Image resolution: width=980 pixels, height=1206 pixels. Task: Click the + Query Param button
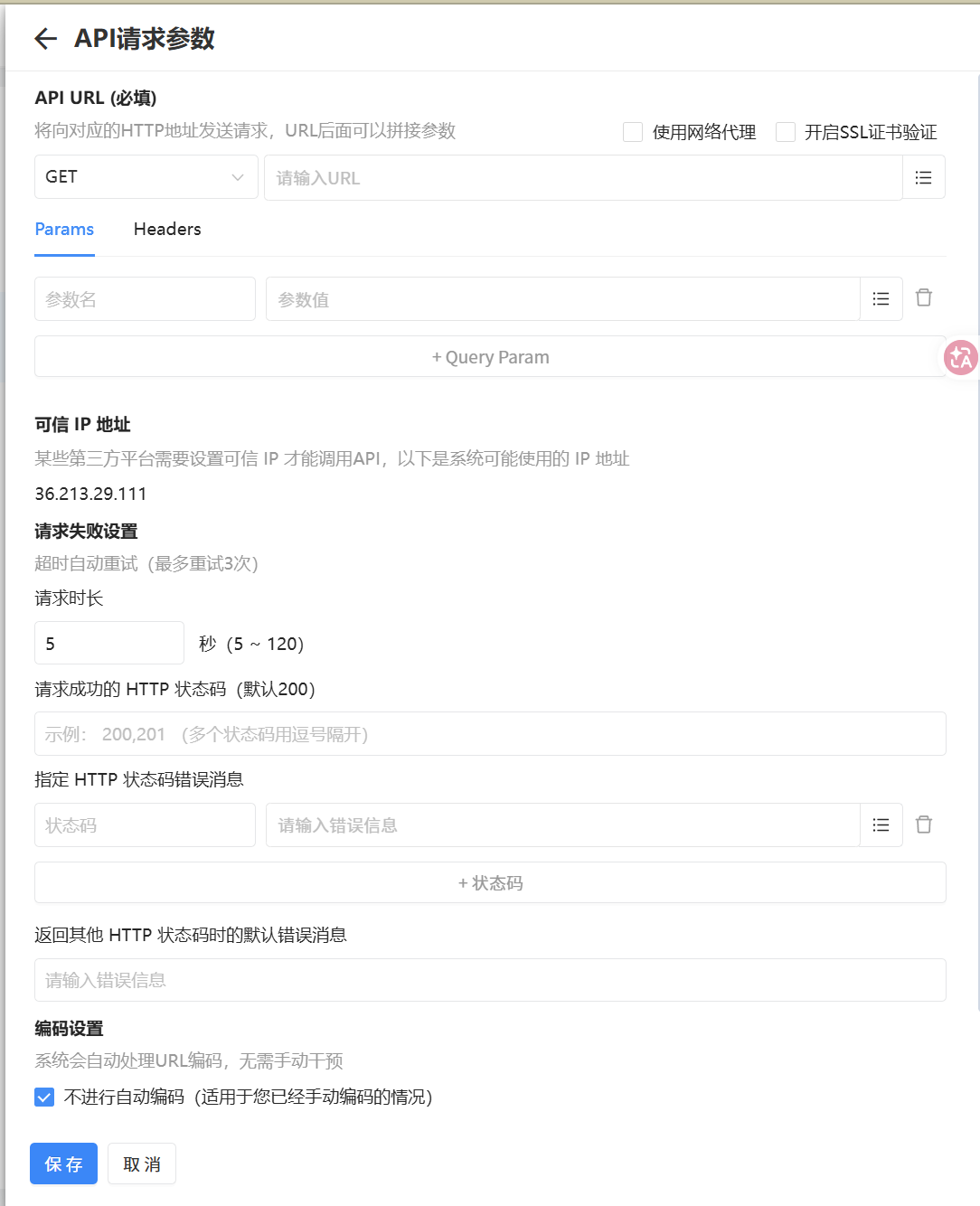click(x=490, y=356)
